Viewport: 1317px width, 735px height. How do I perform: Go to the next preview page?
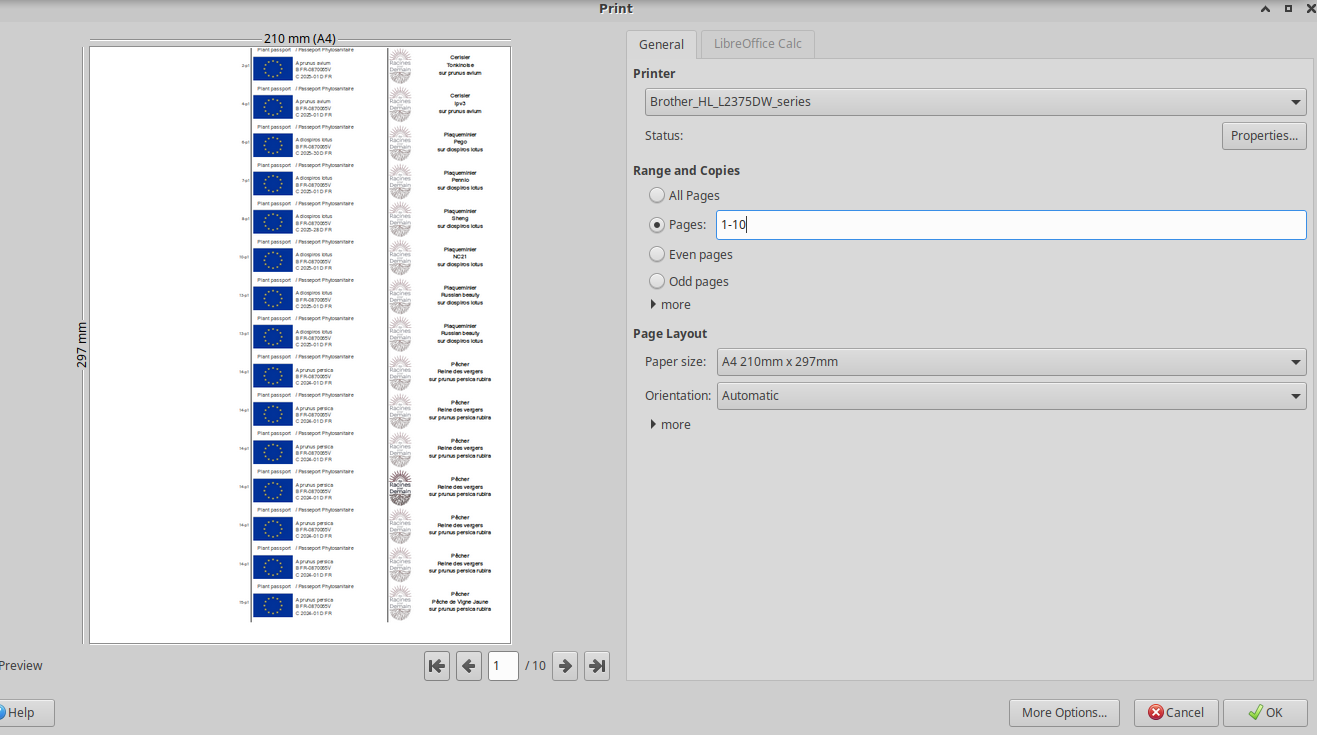click(565, 666)
